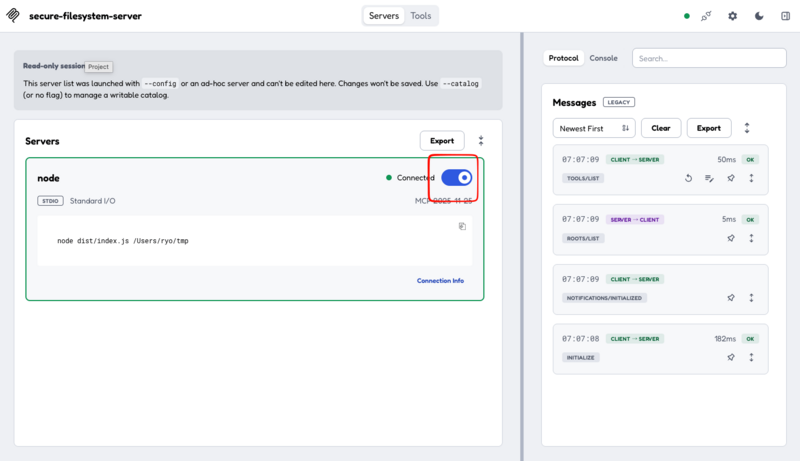Click the SERVER → CLIENT direction badge
Screen dimensions: 800x461
tap(635, 220)
